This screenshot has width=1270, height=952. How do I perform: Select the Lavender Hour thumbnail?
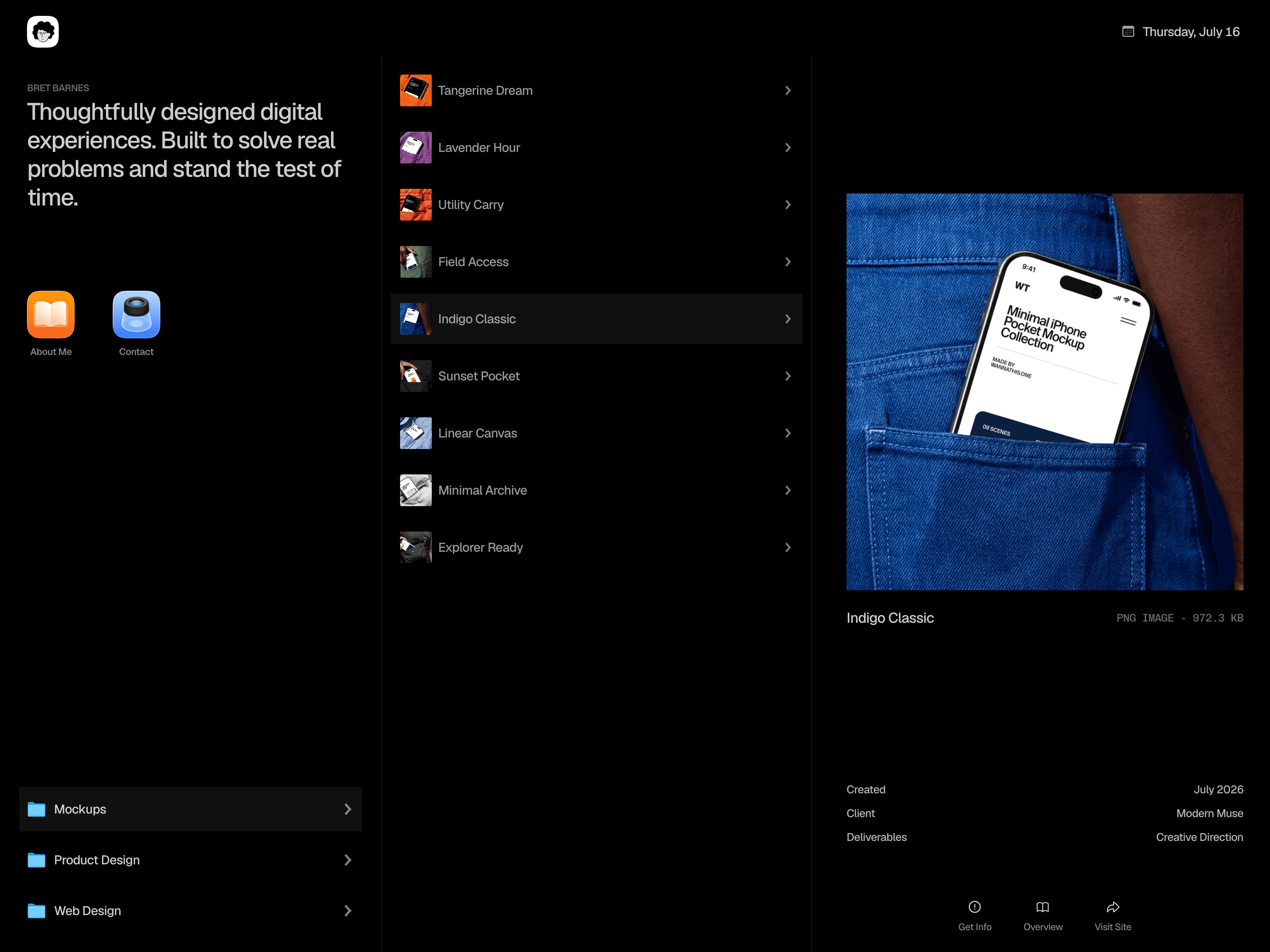pyautogui.click(x=416, y=148)
